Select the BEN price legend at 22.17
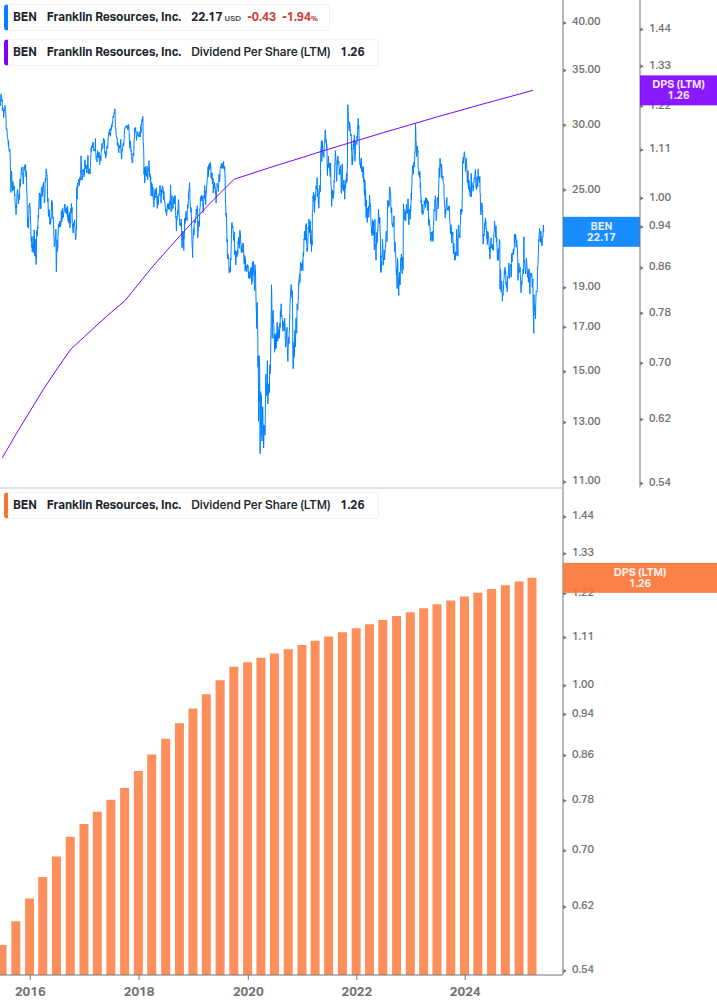The width and height of the screenshot is (717, 1005). [x=167, y=17]
